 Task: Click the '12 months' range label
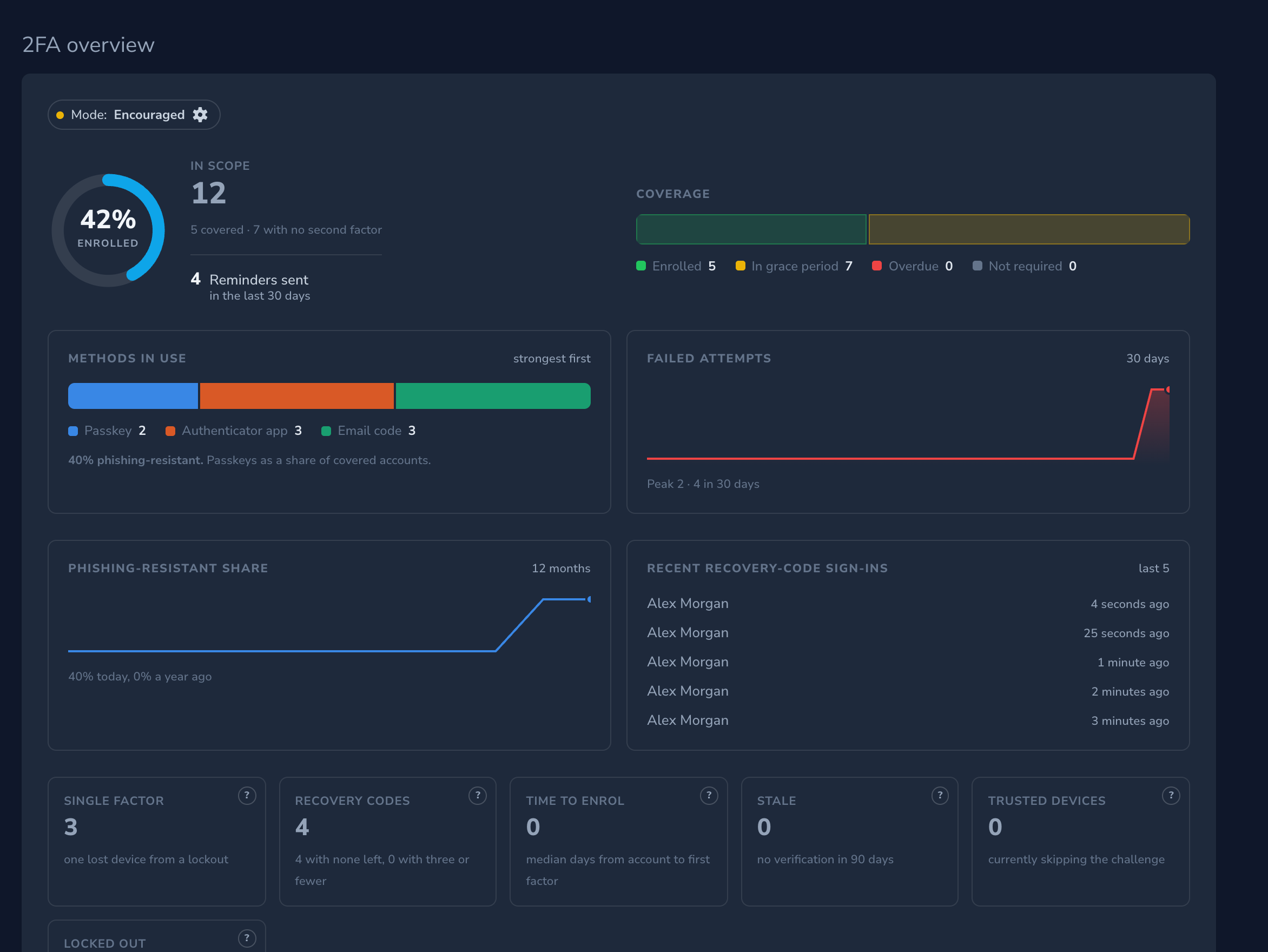coord(561,568)
